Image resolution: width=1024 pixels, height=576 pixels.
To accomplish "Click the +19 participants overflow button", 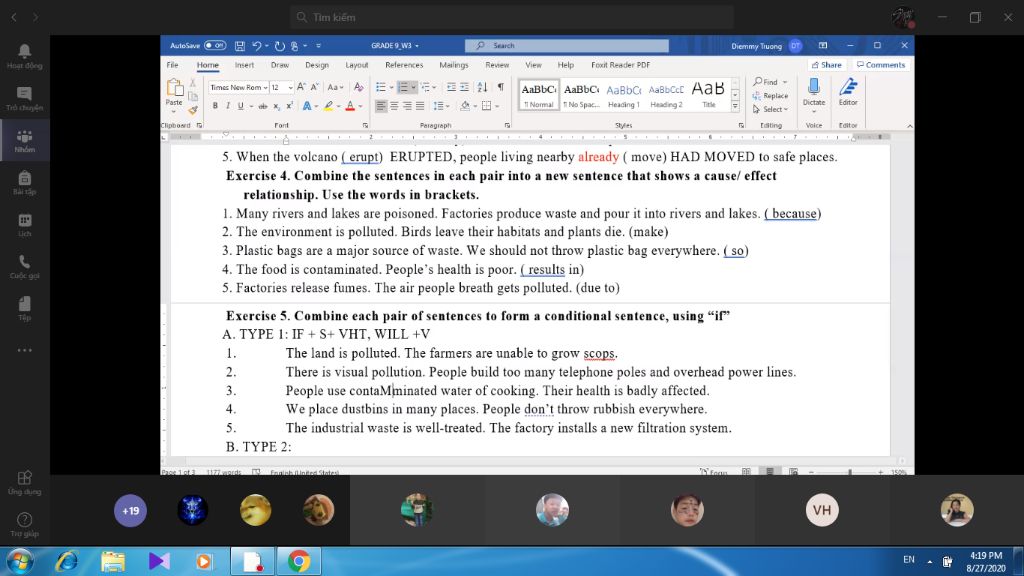I will pos(131,510).
